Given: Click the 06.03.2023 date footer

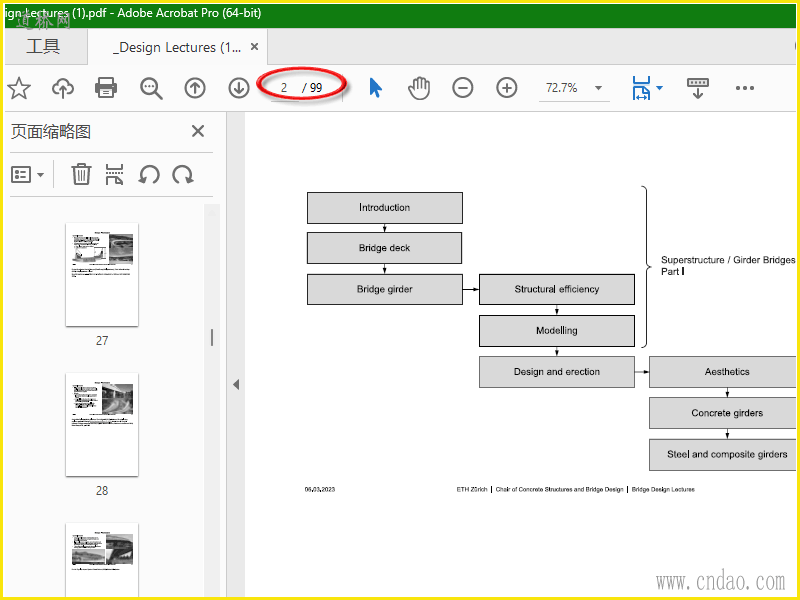Looking at the screenshot, I should click(x=320, y=489).
